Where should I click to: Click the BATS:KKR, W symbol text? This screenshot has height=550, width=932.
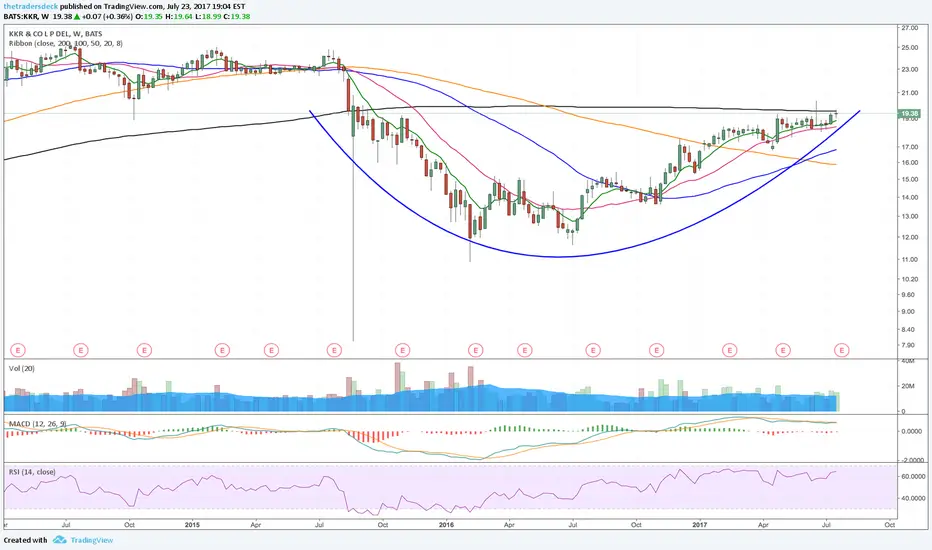tap(26, 17)
